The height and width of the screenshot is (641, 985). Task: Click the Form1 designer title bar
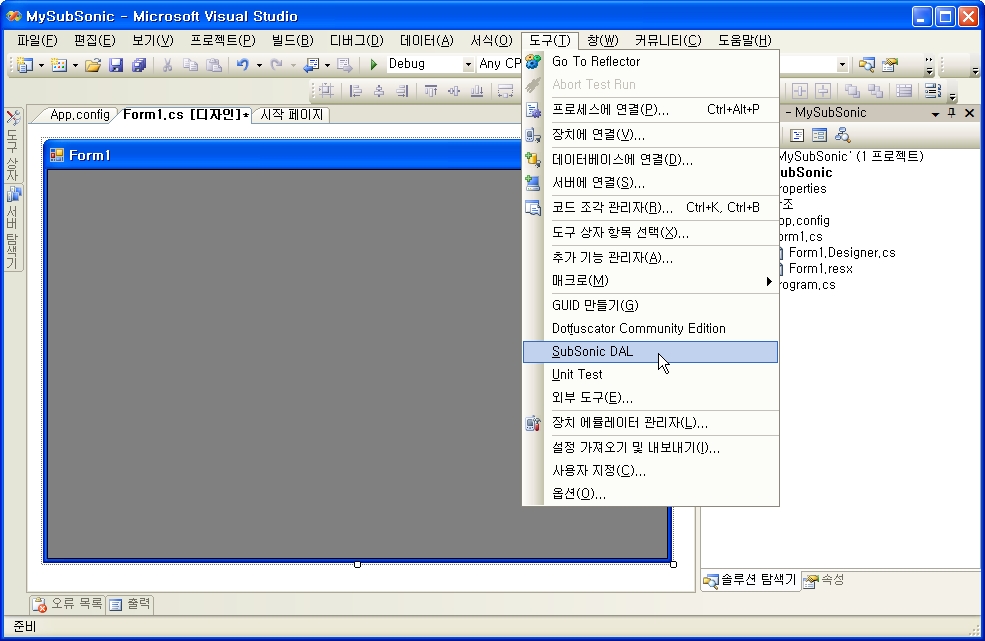[x=284, y=155]
